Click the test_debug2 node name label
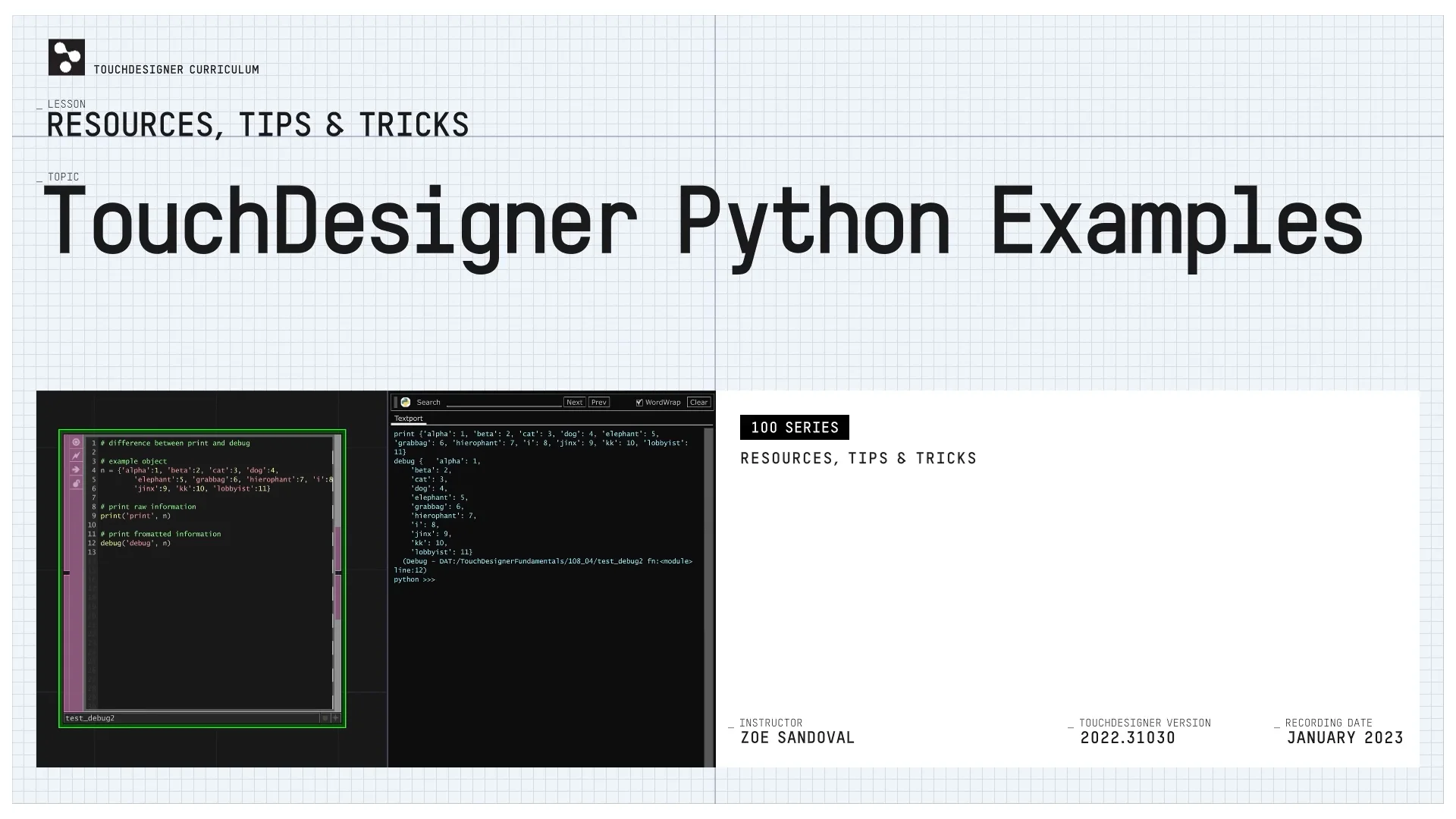Viewport: 1456px width, 819px height. click(90, 718)
